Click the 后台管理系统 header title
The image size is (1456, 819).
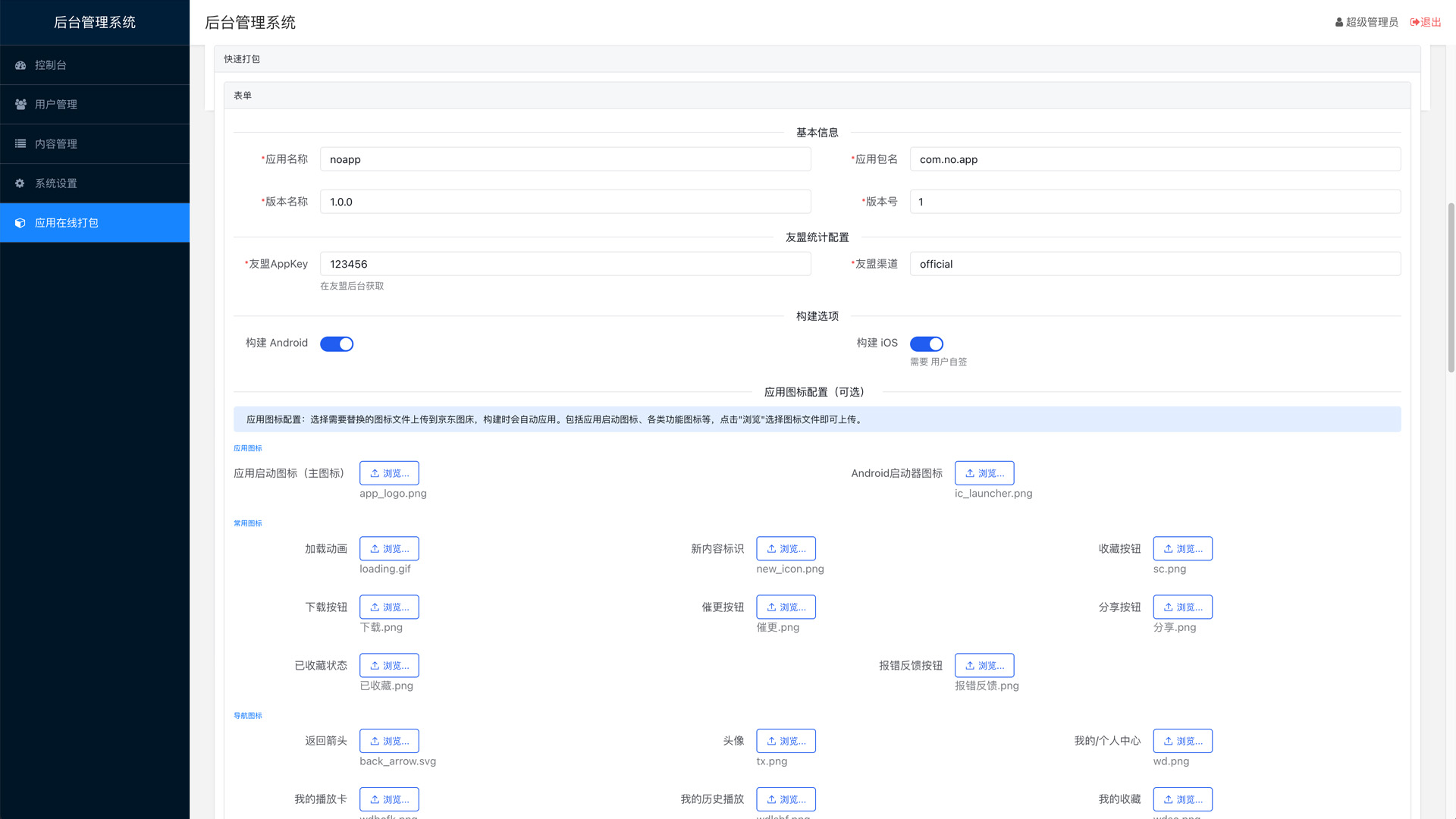click(250, 22)
